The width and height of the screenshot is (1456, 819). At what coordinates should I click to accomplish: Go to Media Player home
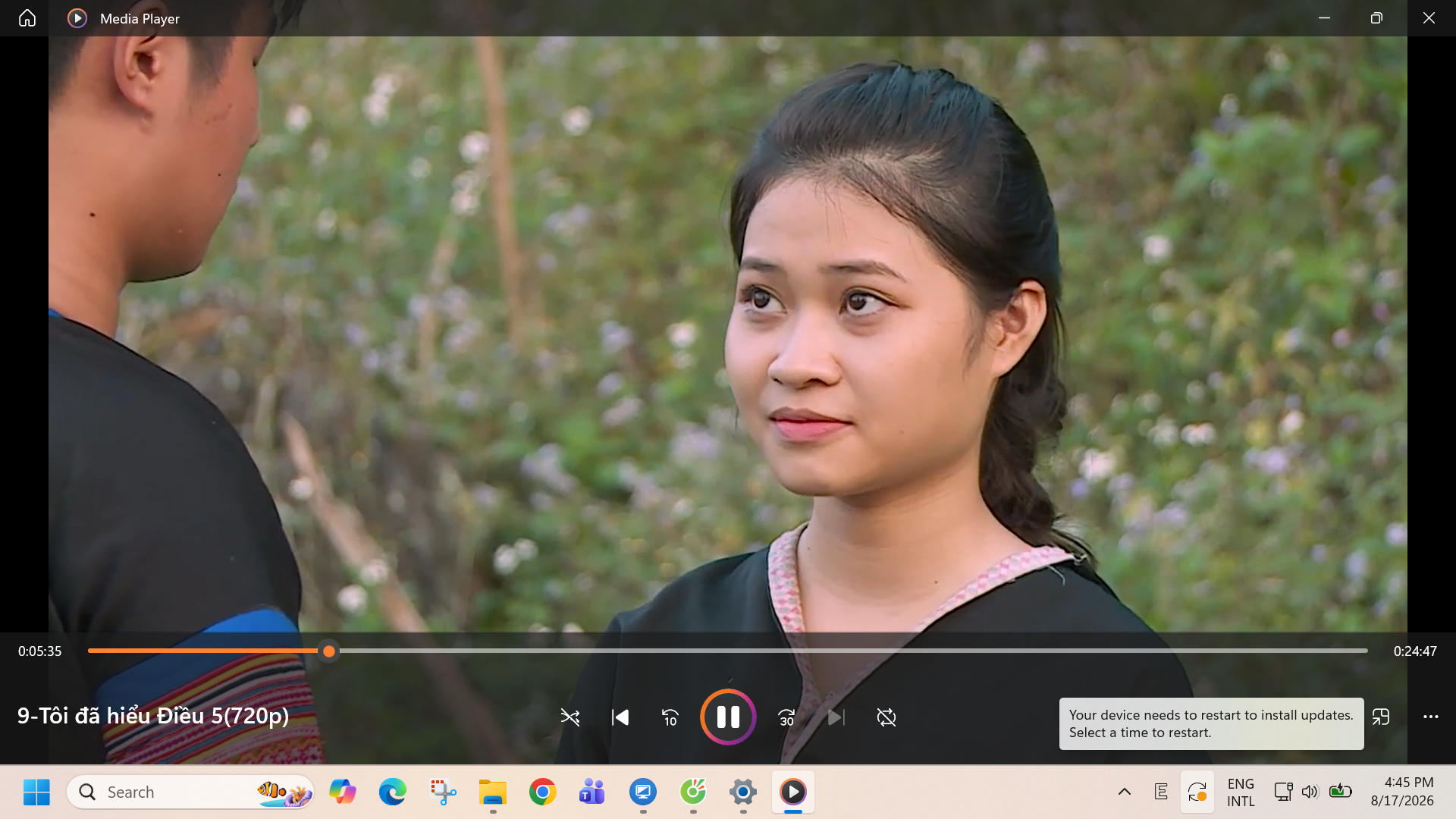[27, 18]
